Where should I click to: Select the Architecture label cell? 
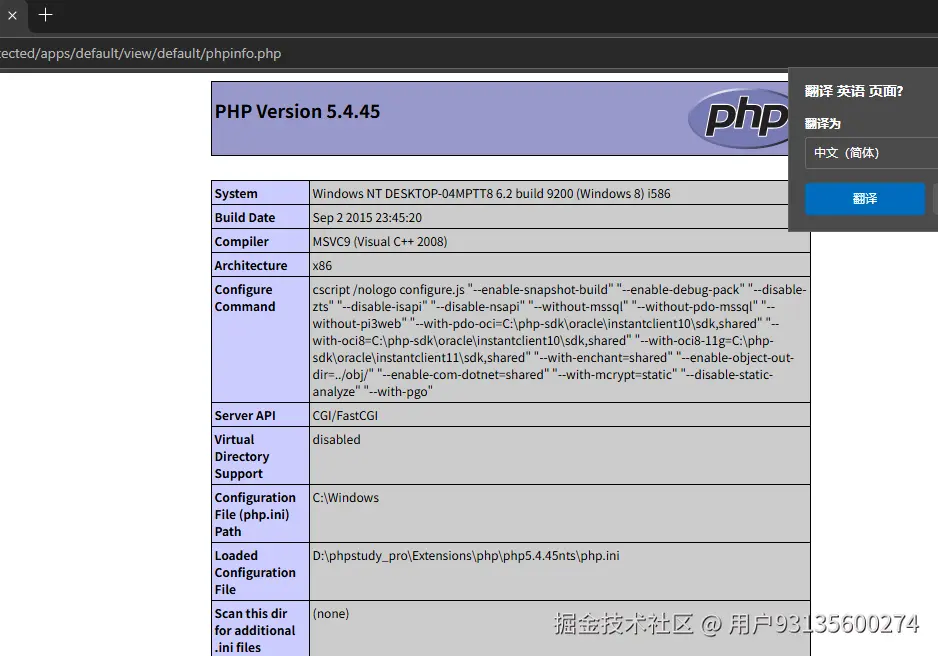point(260,265)
